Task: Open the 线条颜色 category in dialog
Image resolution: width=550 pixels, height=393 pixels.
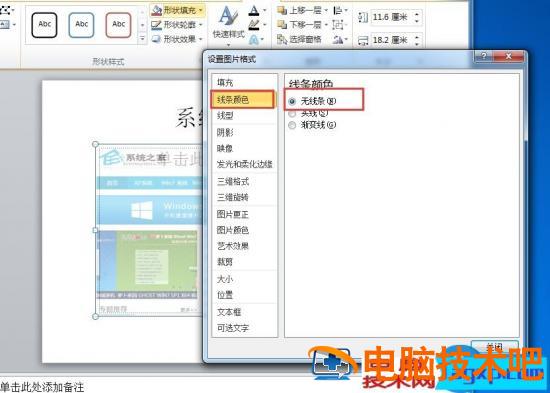Action: [242, 99]
